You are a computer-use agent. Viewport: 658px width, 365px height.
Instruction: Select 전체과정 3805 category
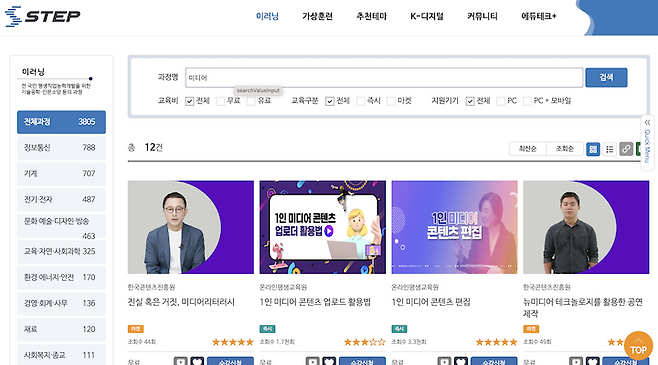61,122
